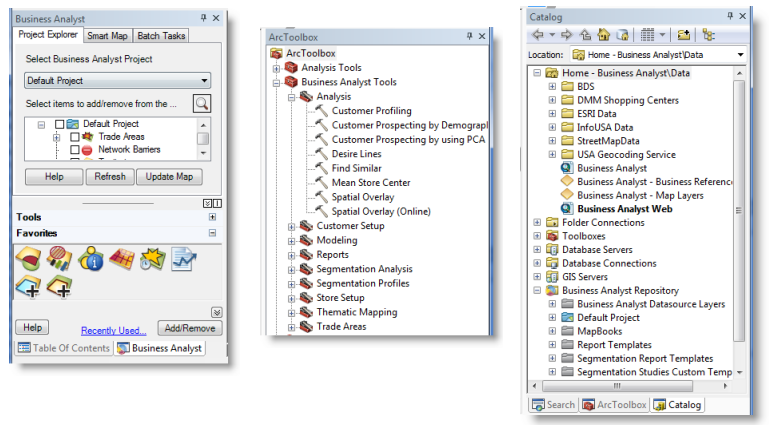Go back in the Catalog toolbar
This screenshot has height=425, width=772.
(538, 35)
